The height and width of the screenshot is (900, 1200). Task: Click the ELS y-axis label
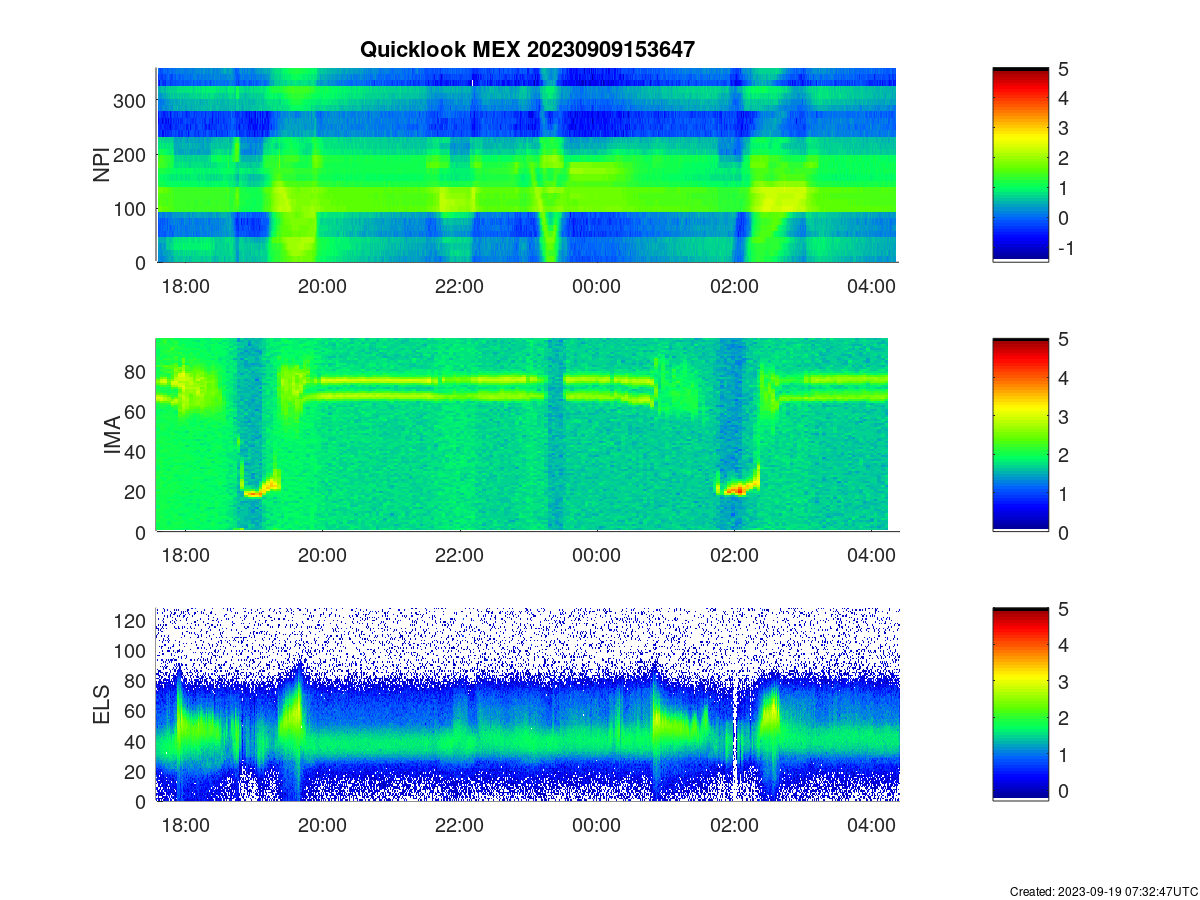(x=101, y=705)
